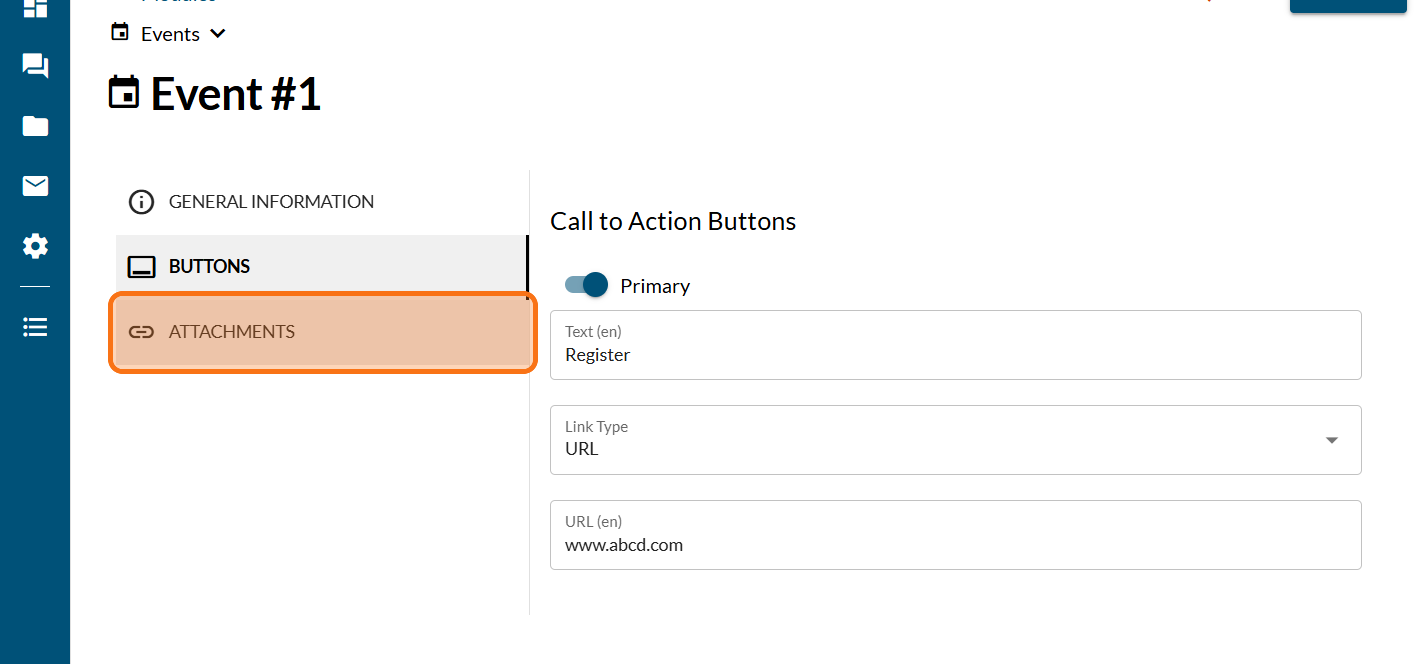Open the Link Type dropdown

click(x=955, y=440)
